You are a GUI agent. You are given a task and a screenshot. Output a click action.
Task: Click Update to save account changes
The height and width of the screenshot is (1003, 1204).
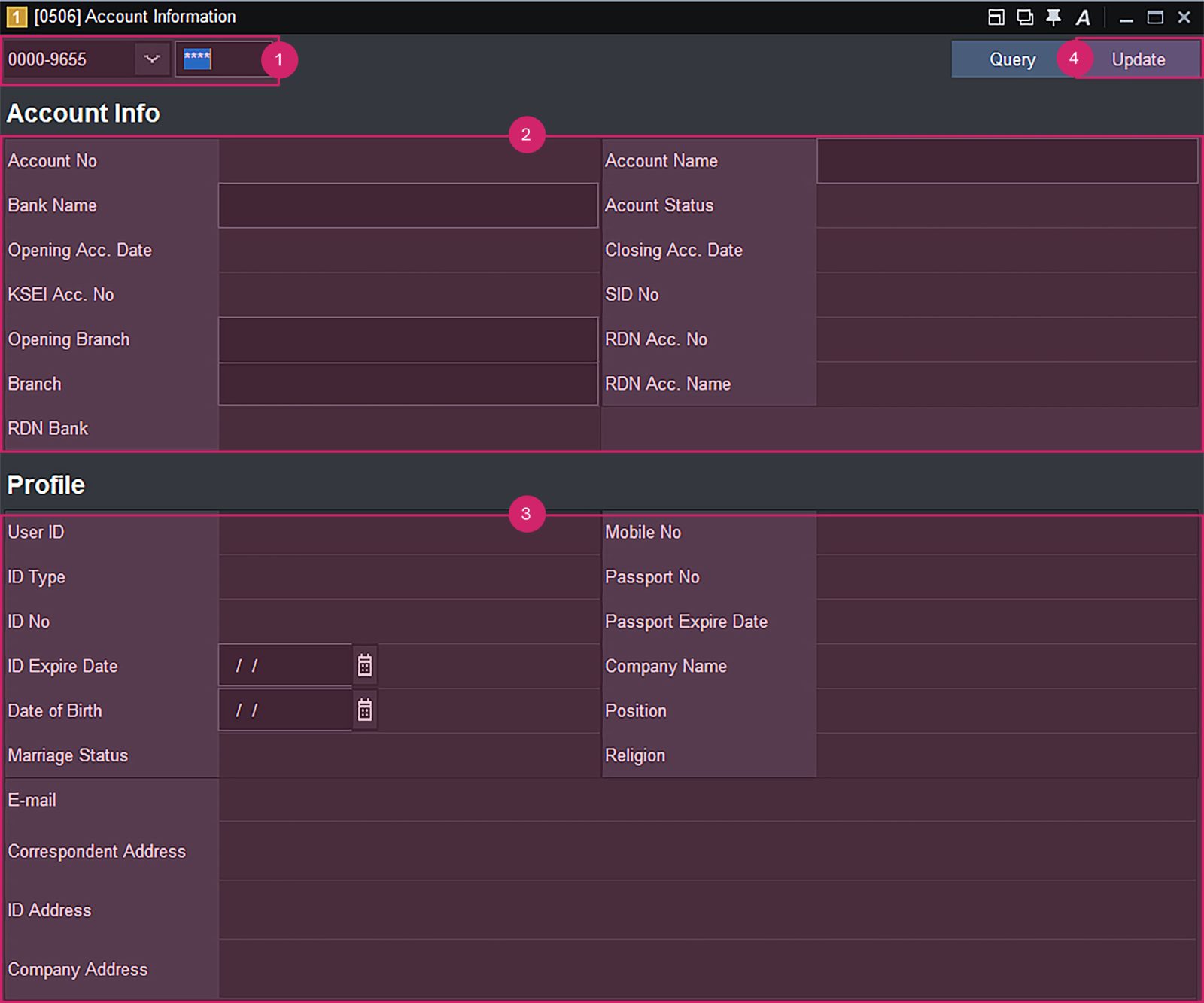pyautogui.click(x=1137, y=59)
